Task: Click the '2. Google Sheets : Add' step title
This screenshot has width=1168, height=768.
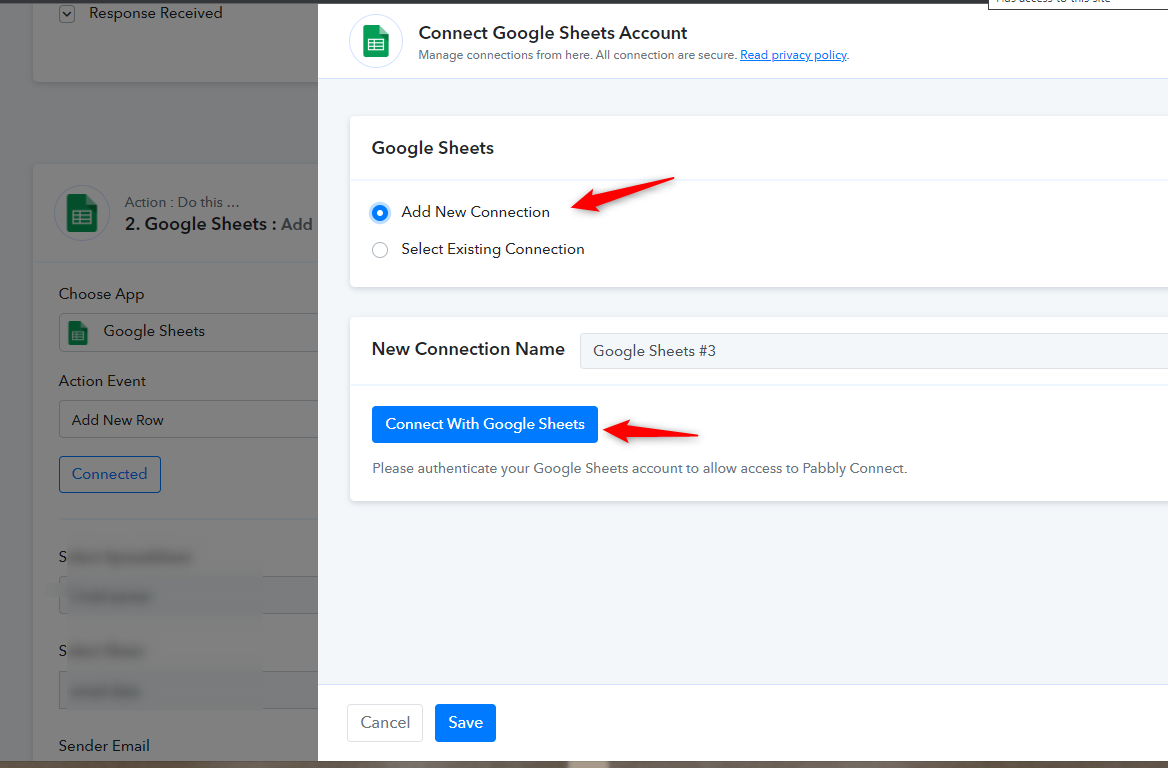Action: (218, 224)
